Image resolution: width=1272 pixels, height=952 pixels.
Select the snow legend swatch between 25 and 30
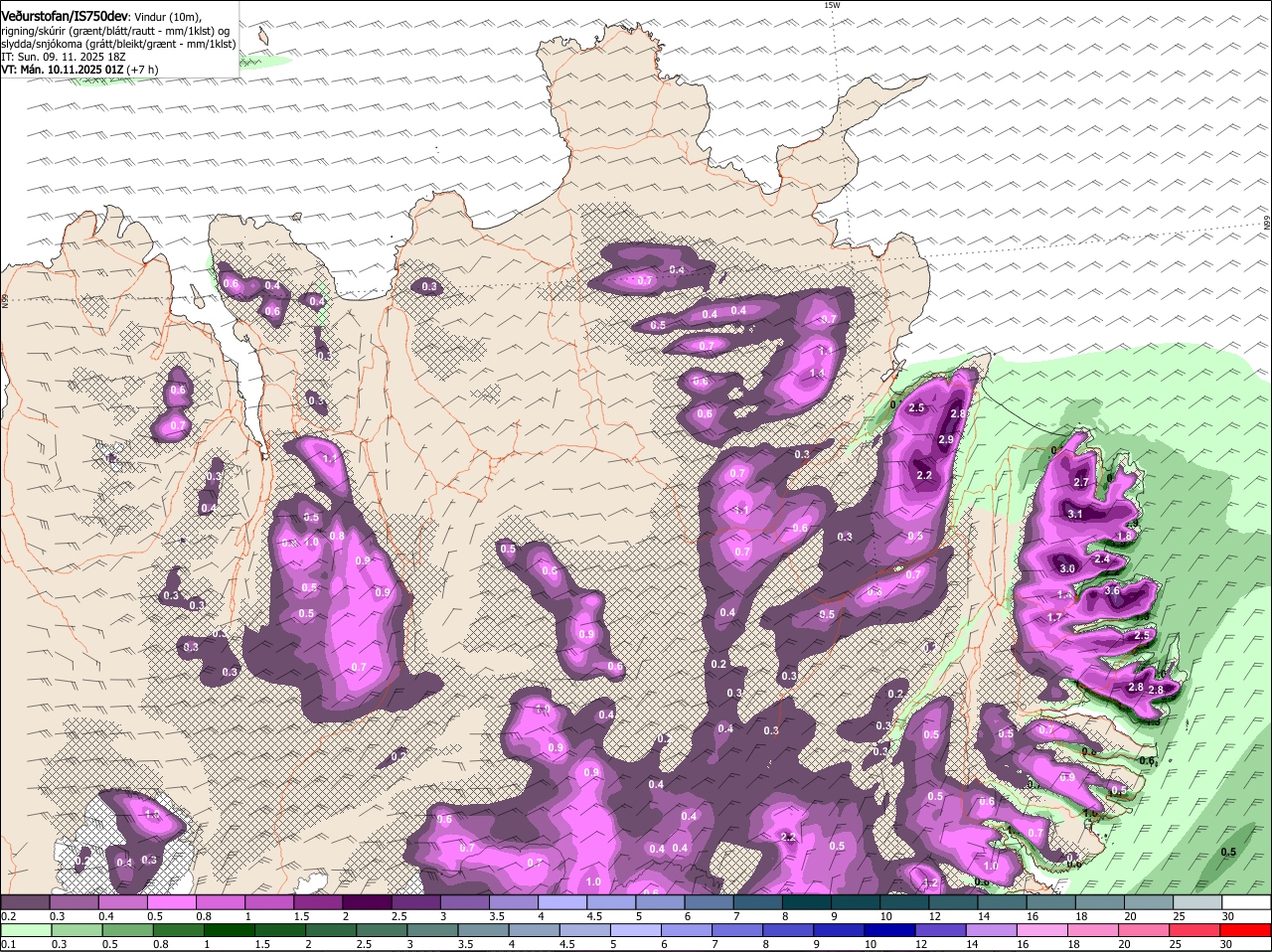(1199, 901)
